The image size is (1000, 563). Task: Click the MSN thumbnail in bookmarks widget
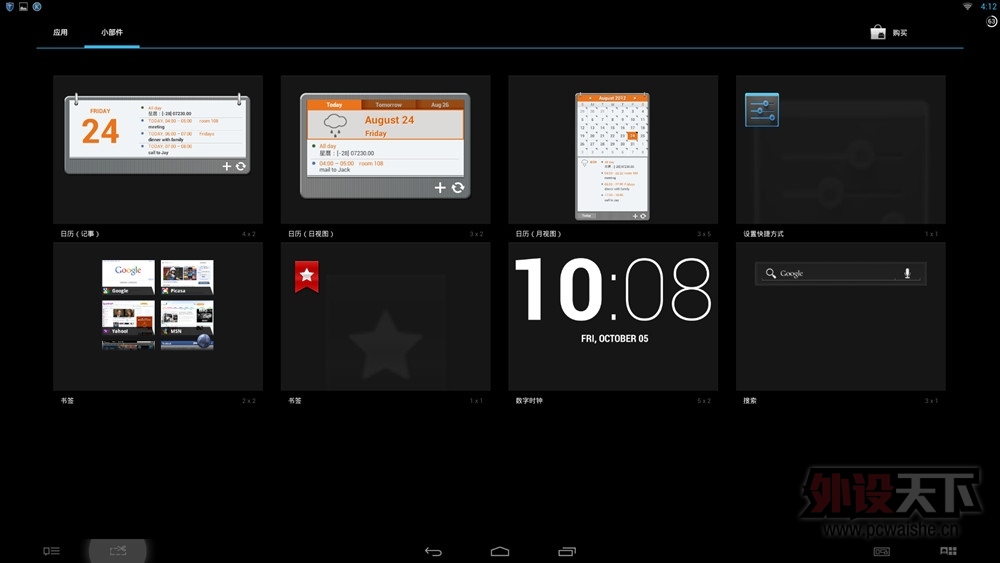188,318
